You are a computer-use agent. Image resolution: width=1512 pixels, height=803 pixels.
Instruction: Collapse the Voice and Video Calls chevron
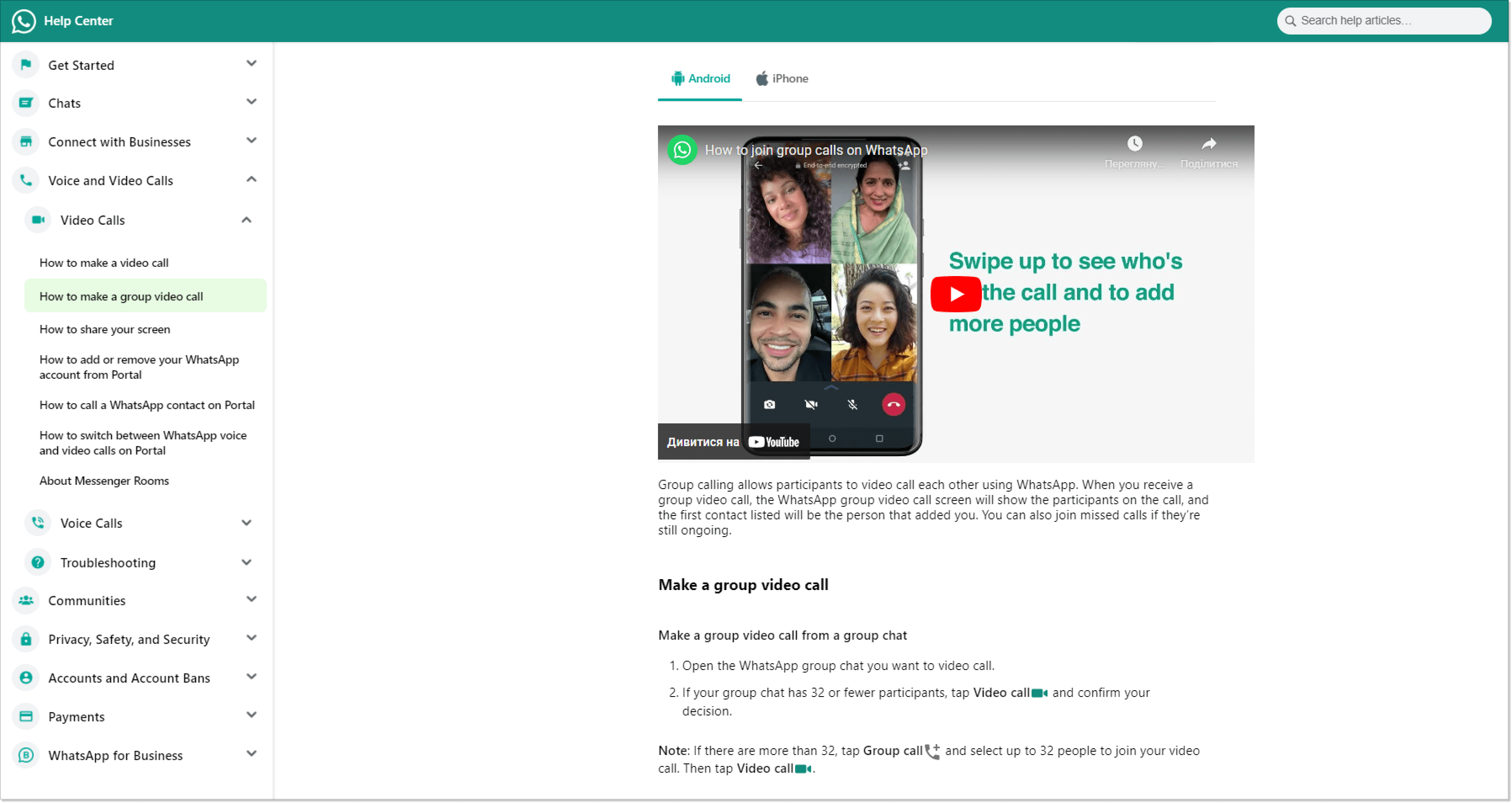click(x=251, y=180)
